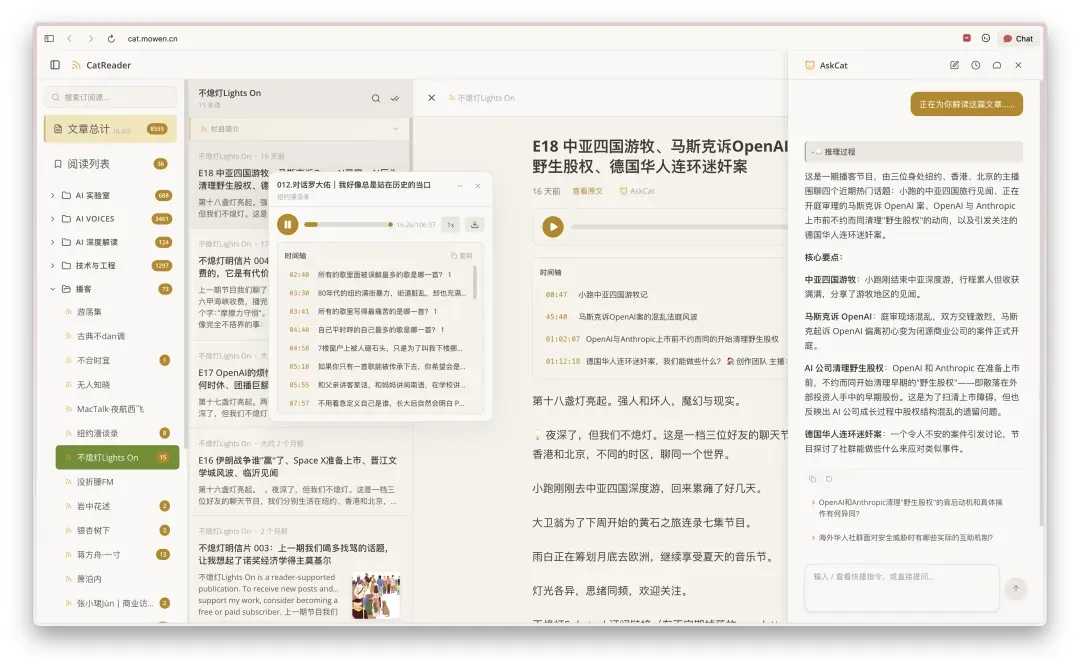
Task: Select the 不熄灯Lights On feed
Action: [x=117, y=457]
